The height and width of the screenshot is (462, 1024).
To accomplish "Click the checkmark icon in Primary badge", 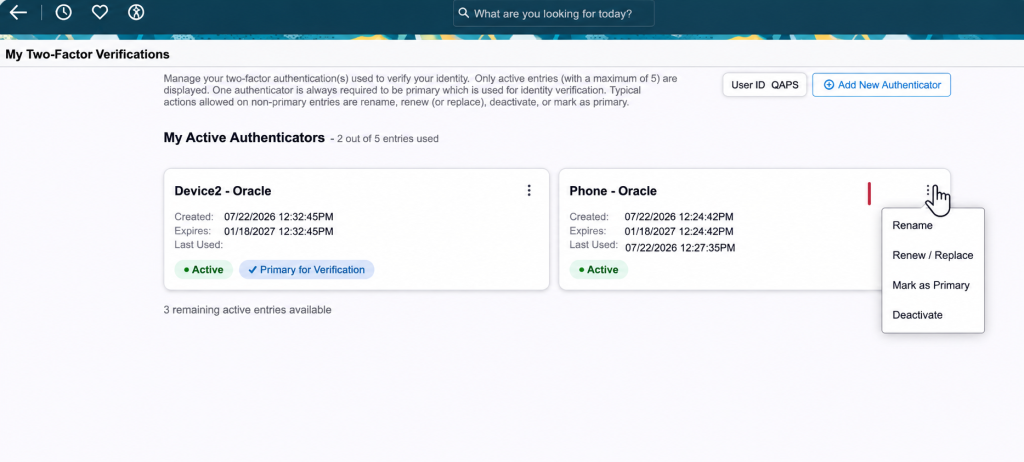I will click(x=253, y=269).
